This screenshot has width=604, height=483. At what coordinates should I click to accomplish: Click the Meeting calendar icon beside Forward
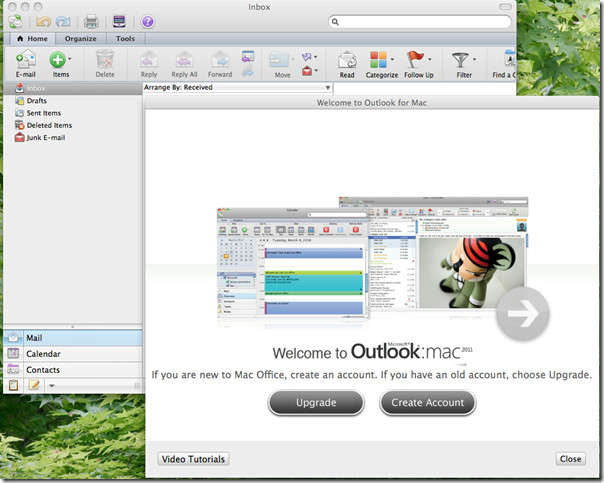pyautogui.click(x=248, y=56)
